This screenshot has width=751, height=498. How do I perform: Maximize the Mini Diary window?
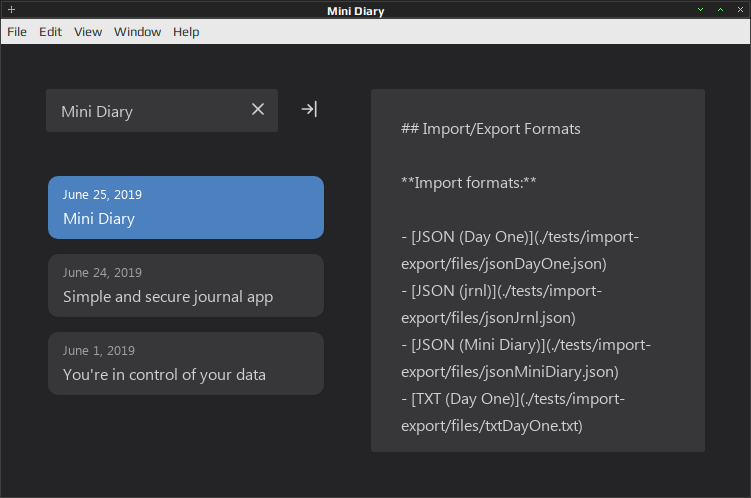[x=720, y=10]
